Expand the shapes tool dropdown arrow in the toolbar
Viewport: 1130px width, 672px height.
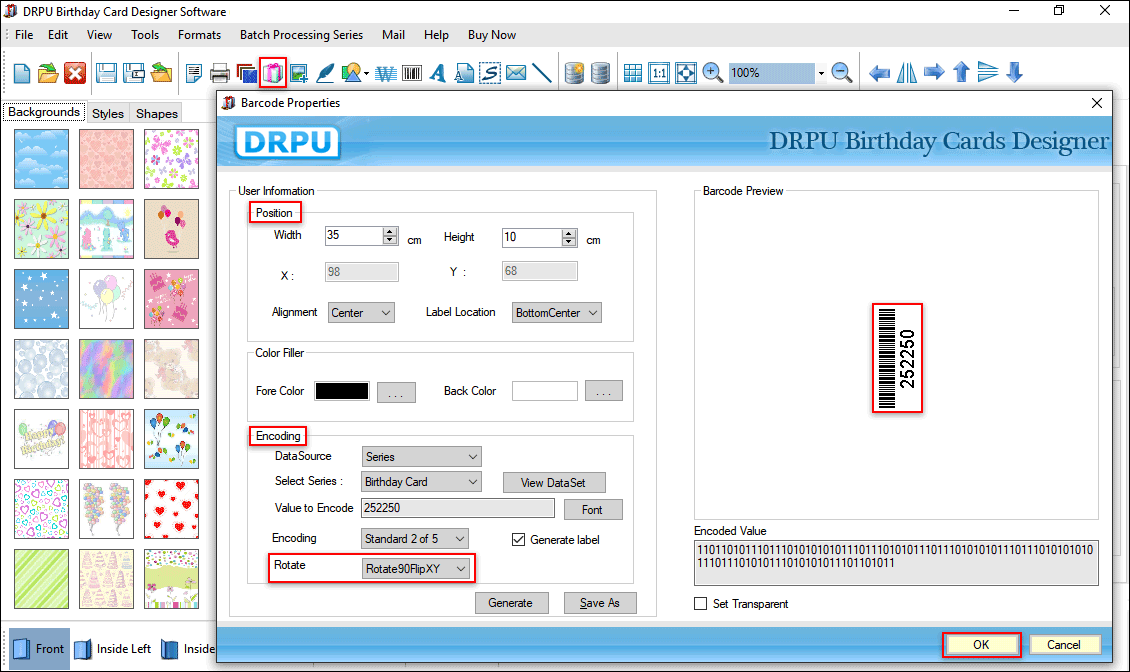367,74
